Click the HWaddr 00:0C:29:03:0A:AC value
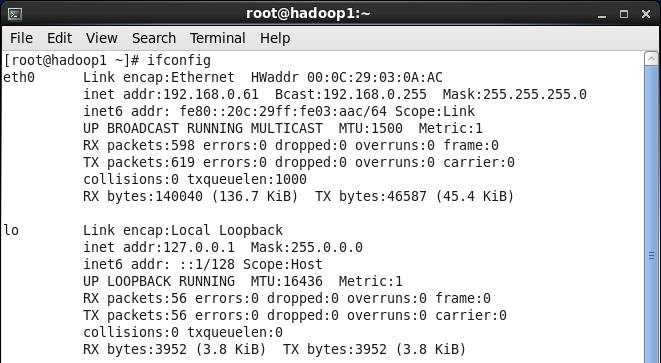 tap(347, 78)
